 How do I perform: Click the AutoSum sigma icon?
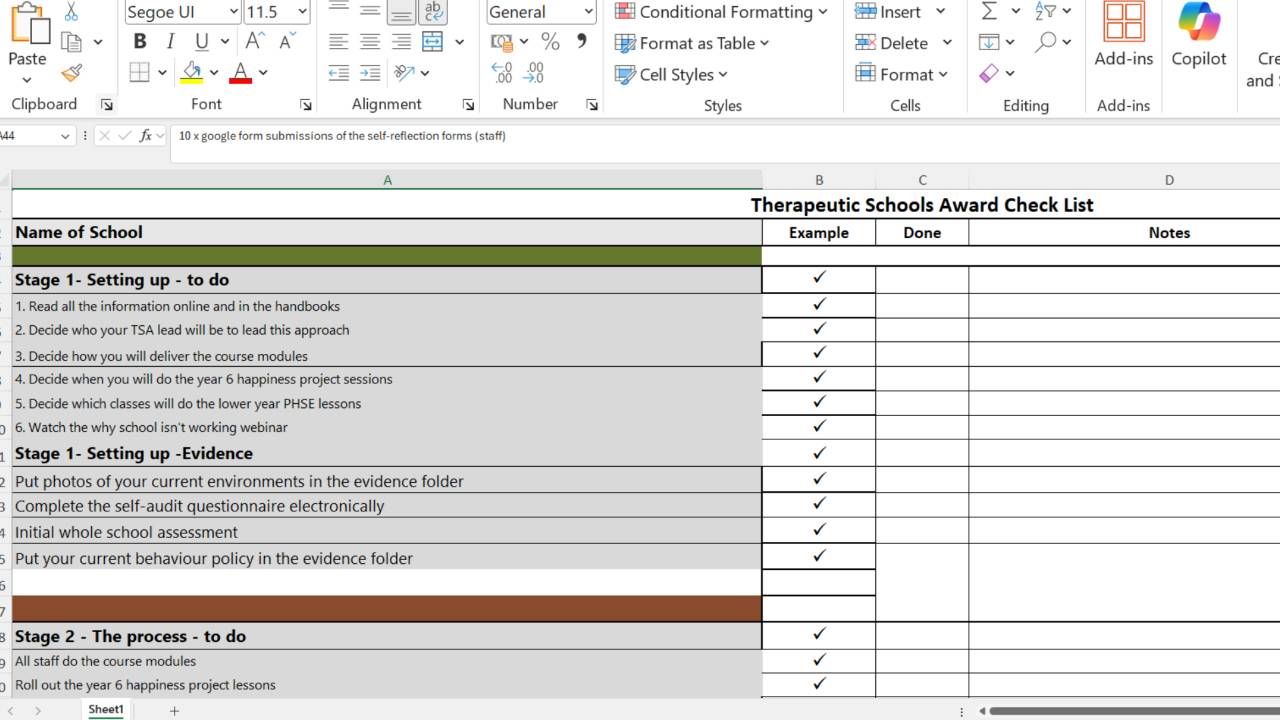[x=989, y=12]
